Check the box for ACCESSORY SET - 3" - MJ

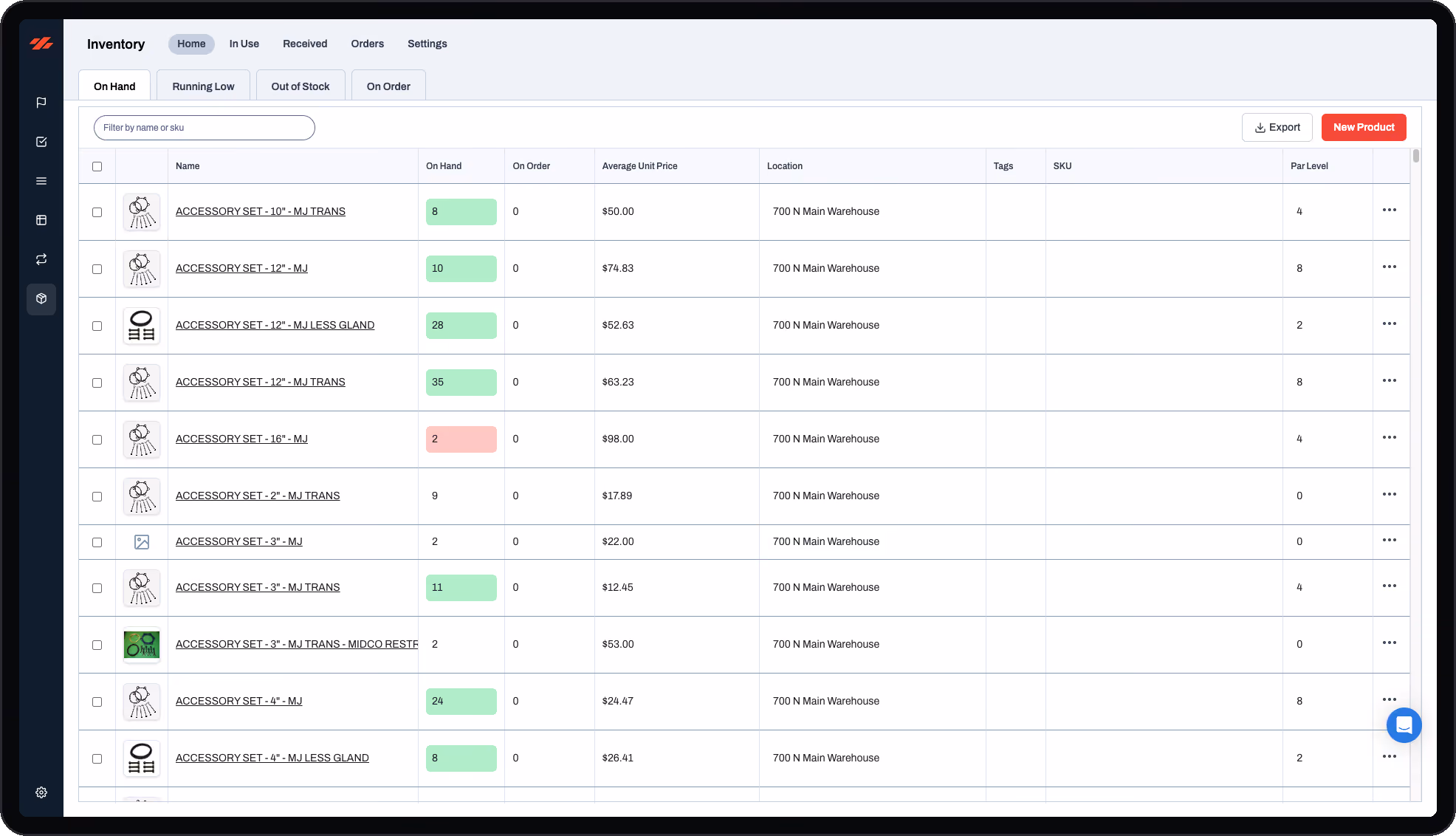coord(97,542)
